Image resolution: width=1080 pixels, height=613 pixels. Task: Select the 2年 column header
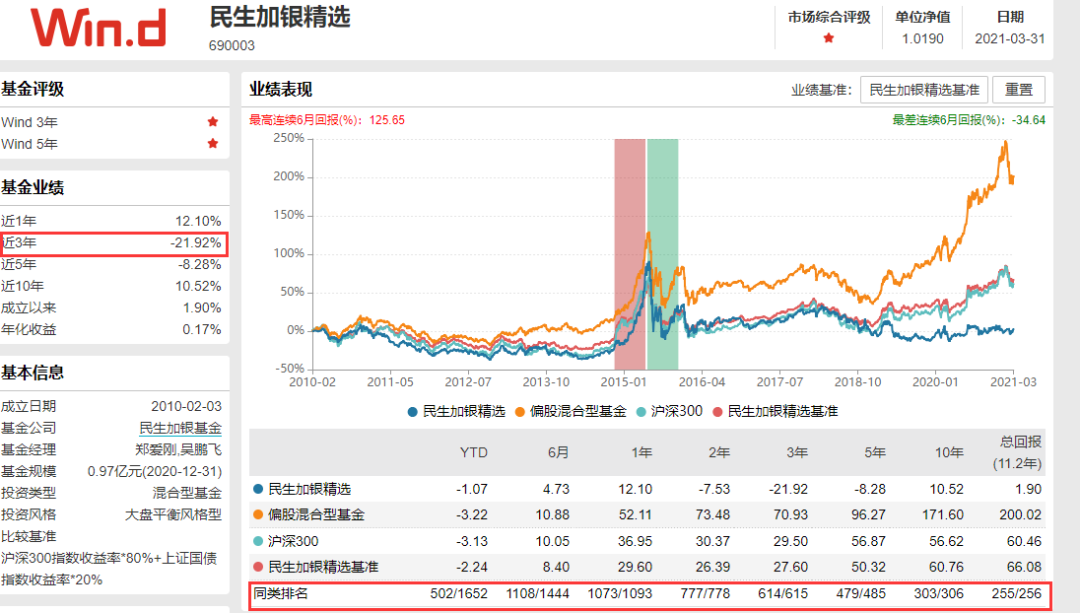click(x=719, y=453)
